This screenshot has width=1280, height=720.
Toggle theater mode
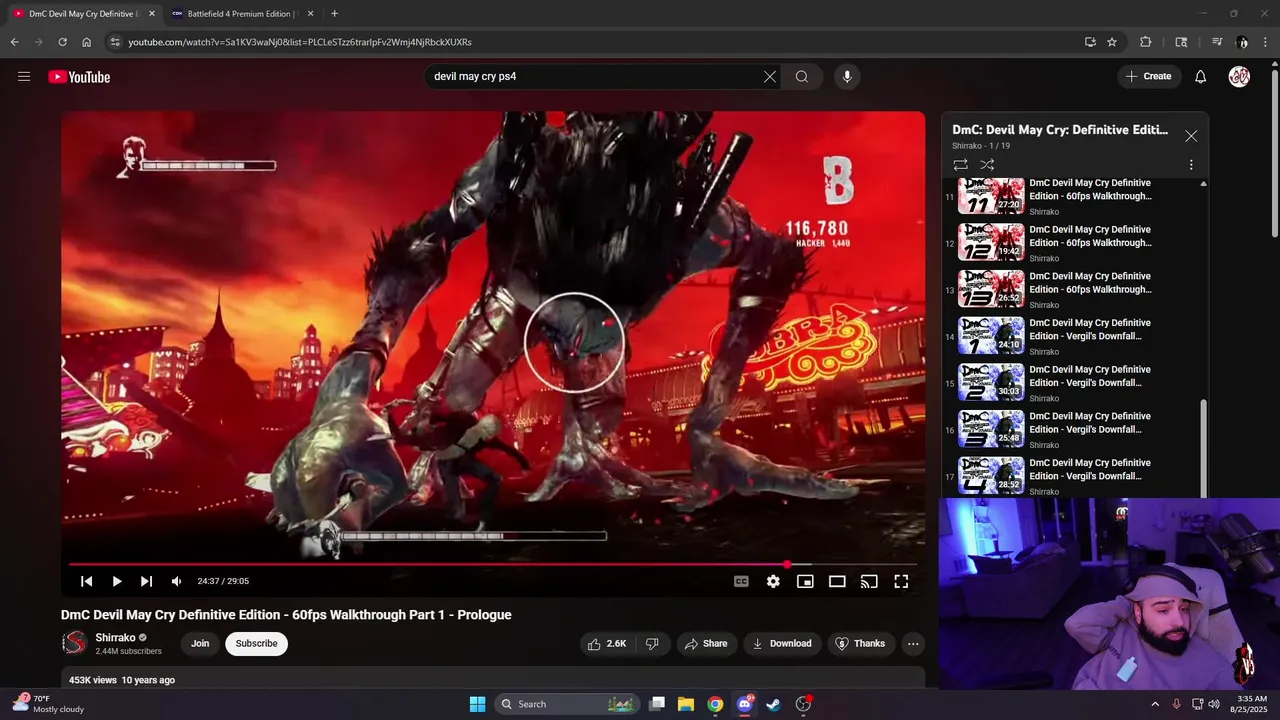tap(837, 581)
